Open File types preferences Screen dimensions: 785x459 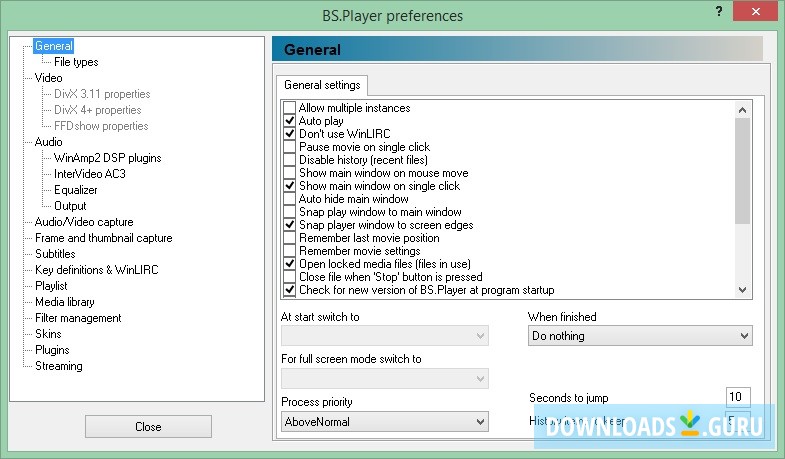(76, 62)
